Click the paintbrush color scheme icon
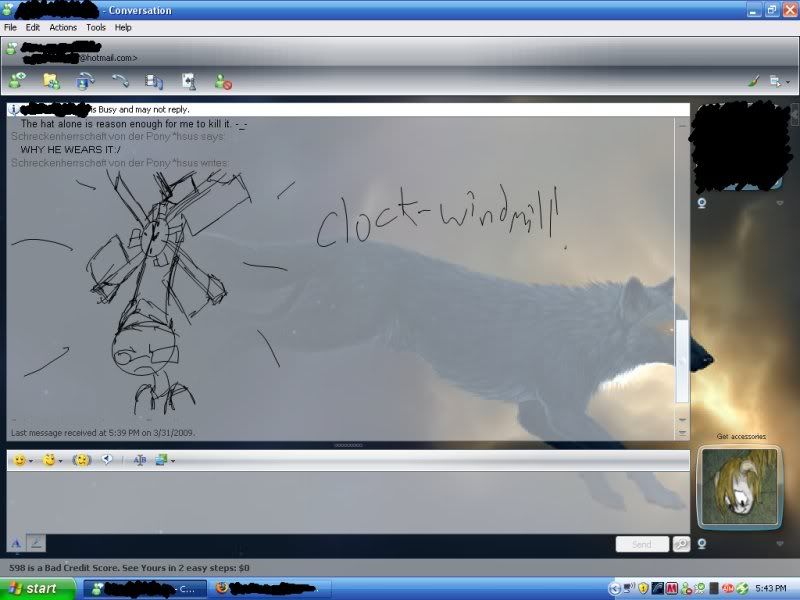Screen dimensions: 800x600 click(753, 81)
